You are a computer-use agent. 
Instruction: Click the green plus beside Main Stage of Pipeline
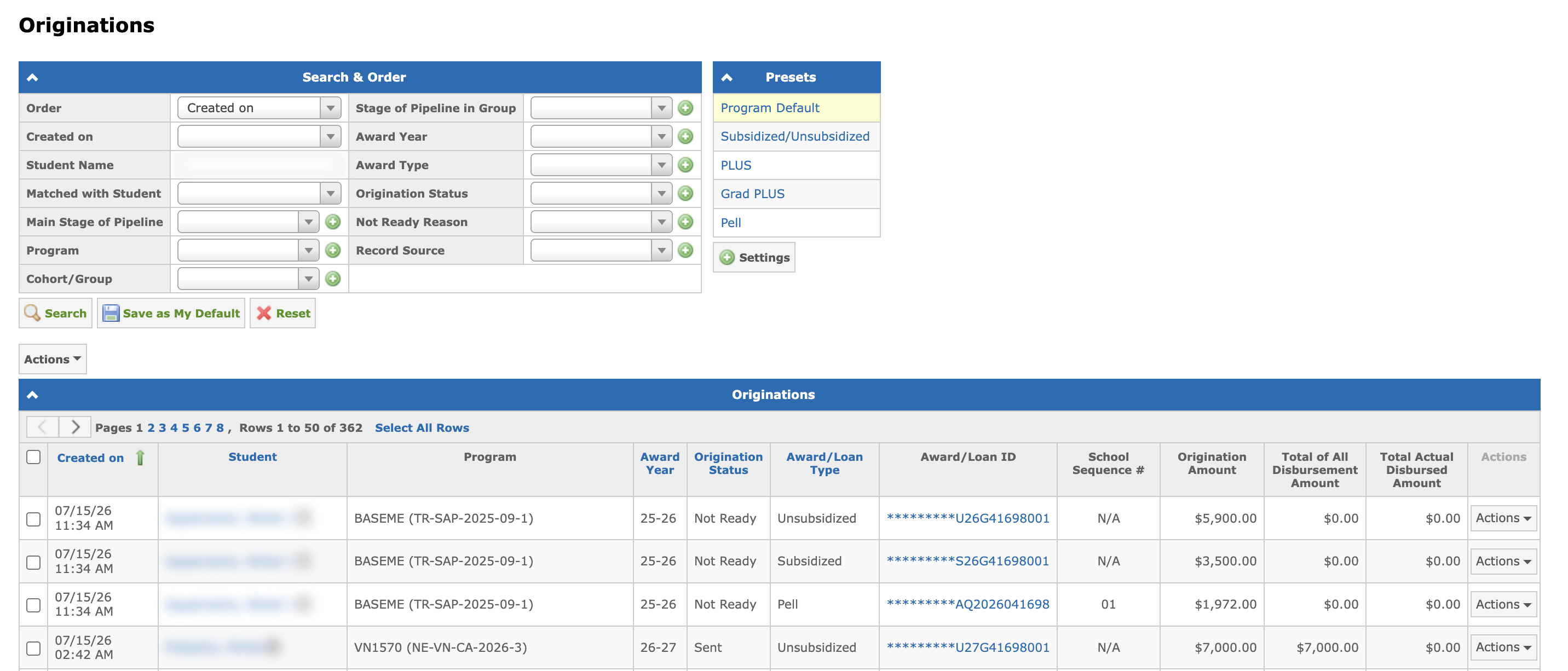[x=332, y=222]
